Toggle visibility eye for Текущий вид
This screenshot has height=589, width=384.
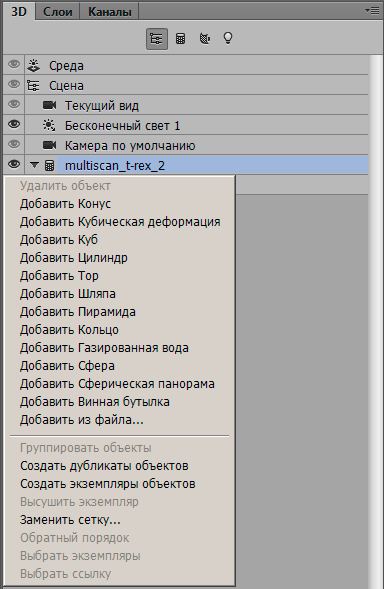[14, 104]
